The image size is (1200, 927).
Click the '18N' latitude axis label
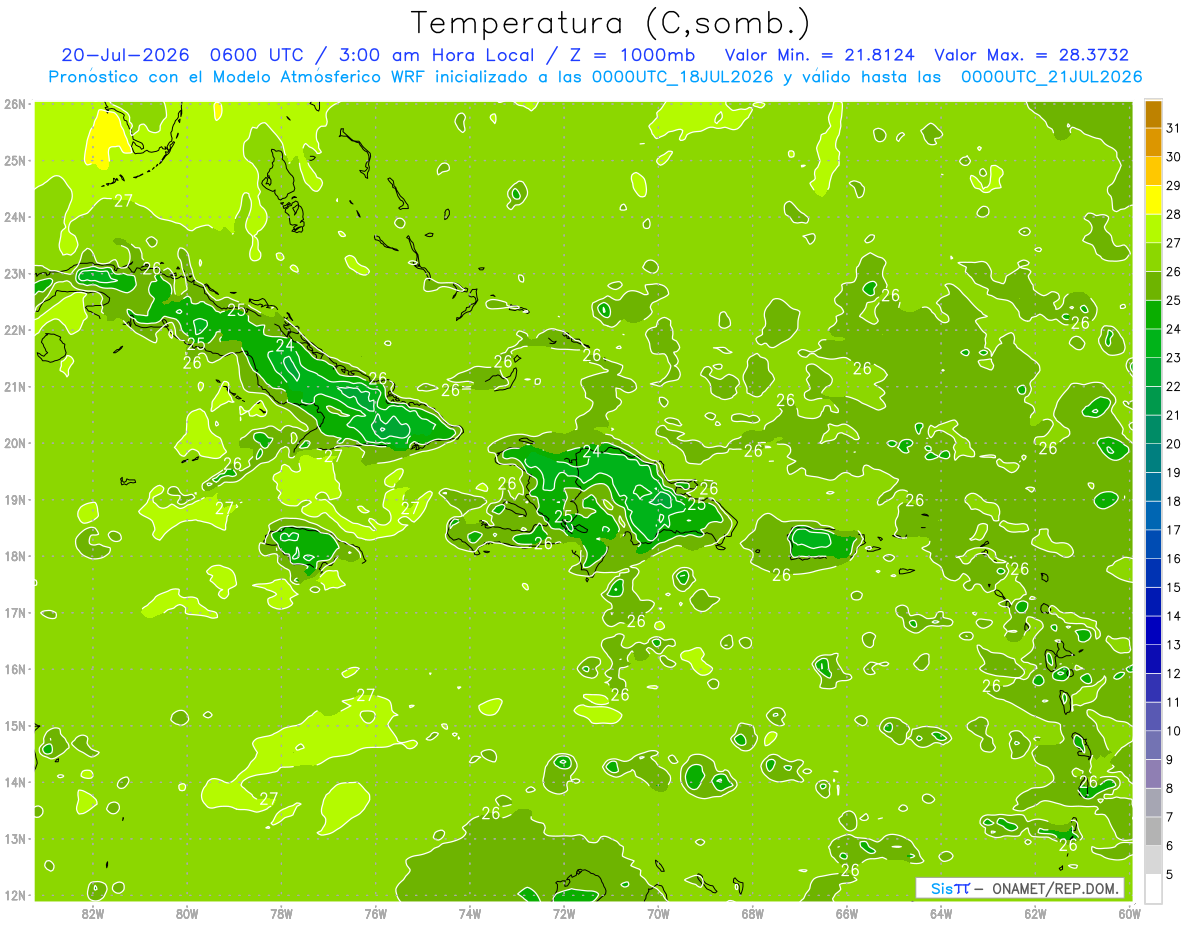[15, 556]
